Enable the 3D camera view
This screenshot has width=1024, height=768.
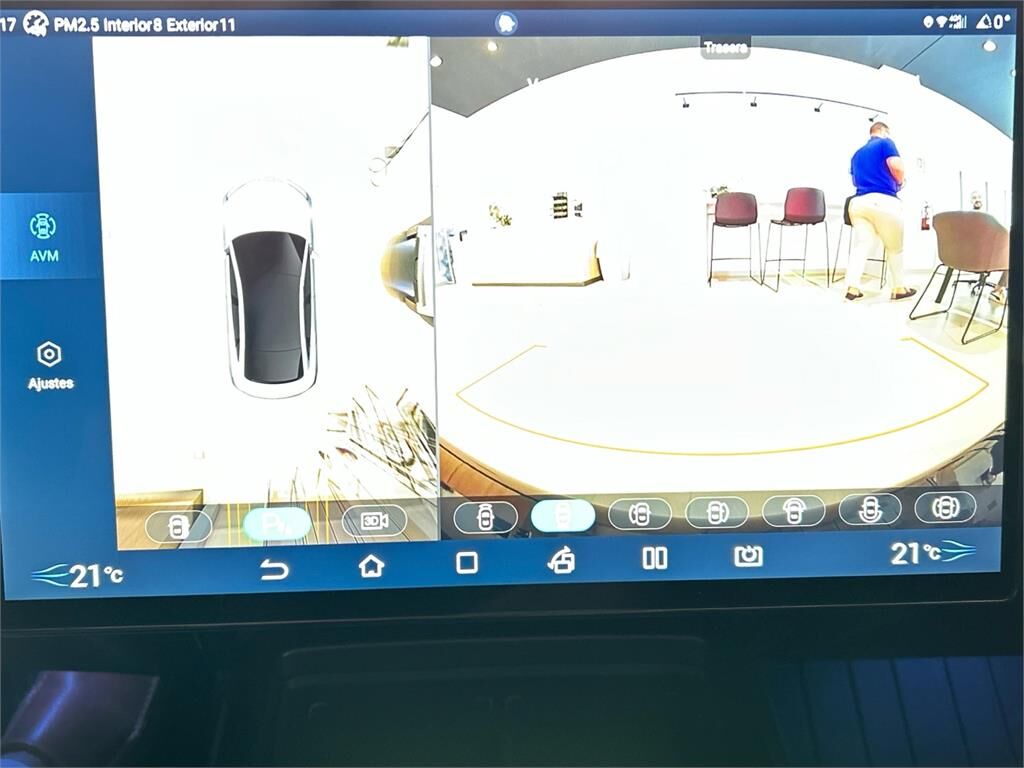[x=374, y=521]
